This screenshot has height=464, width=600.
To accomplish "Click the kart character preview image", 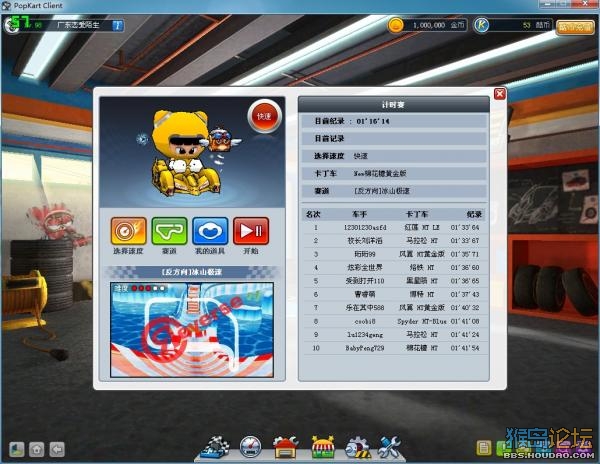I will point(186,153).
